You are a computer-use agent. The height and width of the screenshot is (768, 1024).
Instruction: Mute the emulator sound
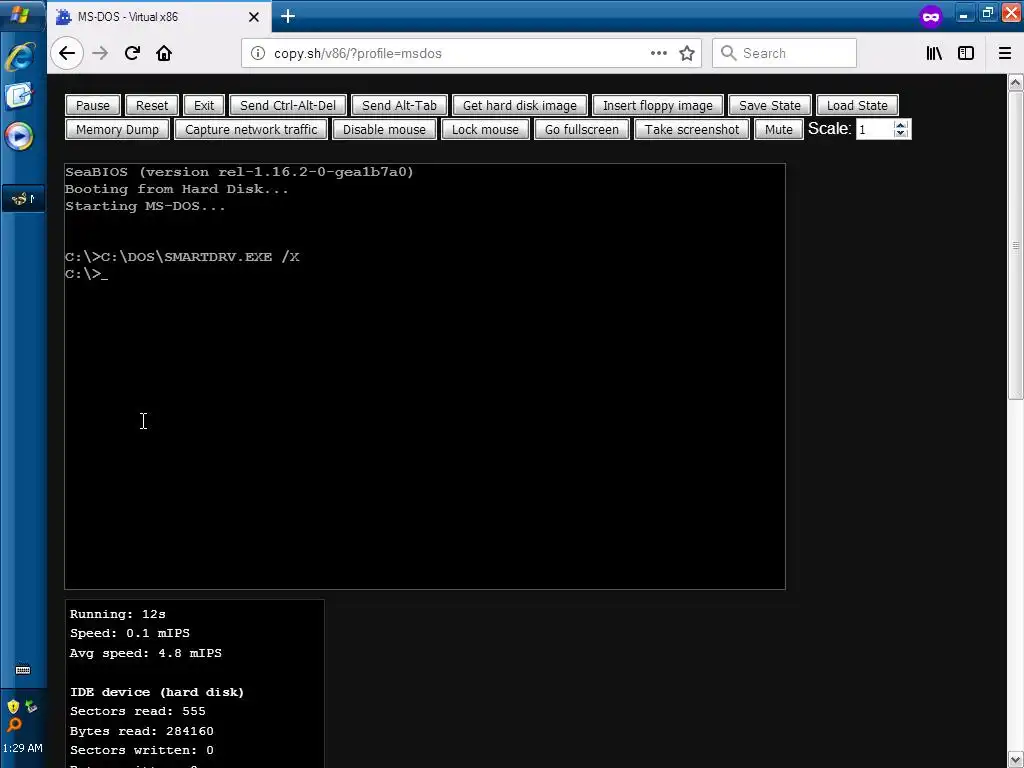pos(778,129)
